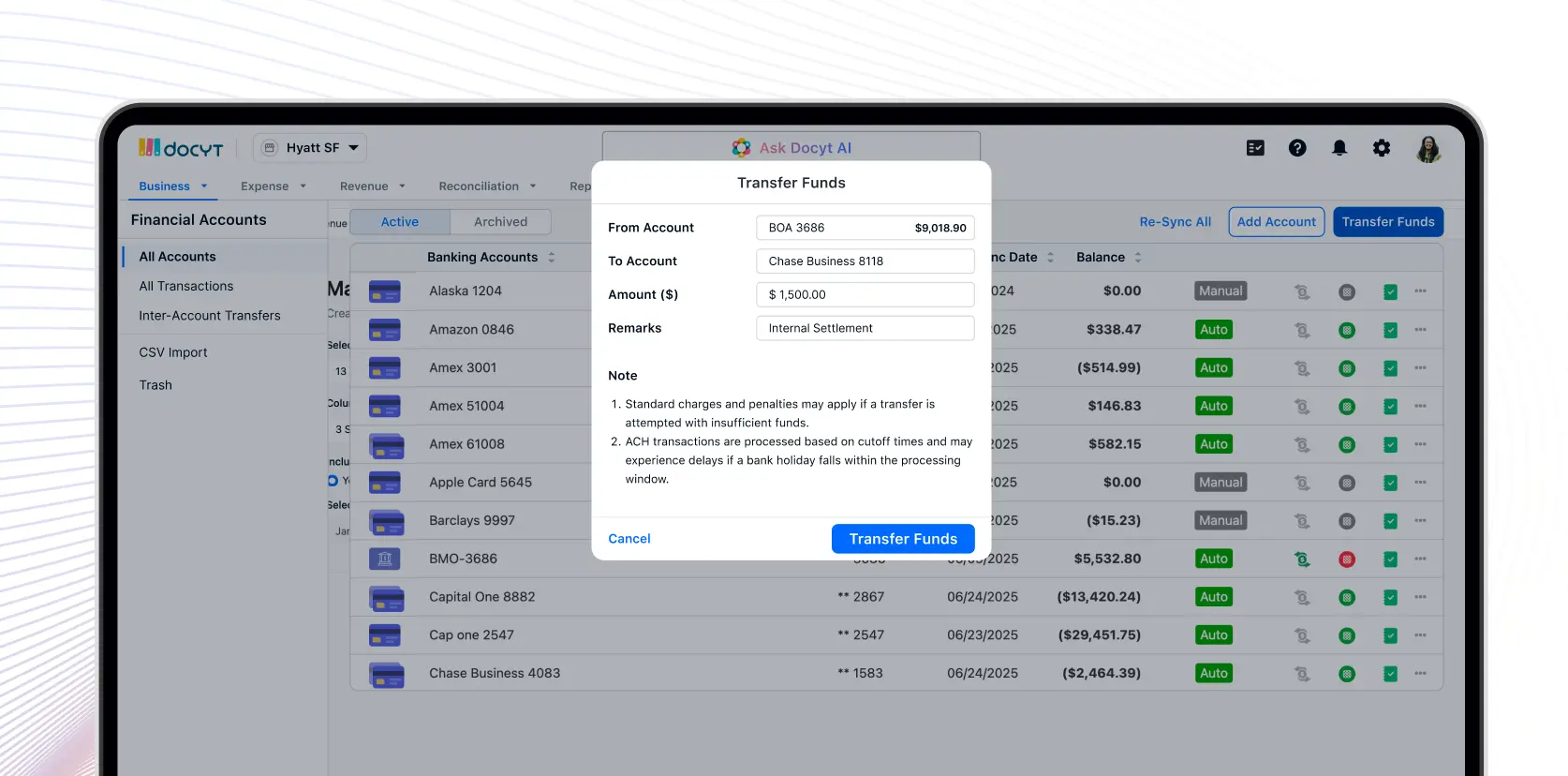Click the BMO-3686 bank building icon
Image resolution: width=1568 pixels, height=776 pixels.
point(385,560)
